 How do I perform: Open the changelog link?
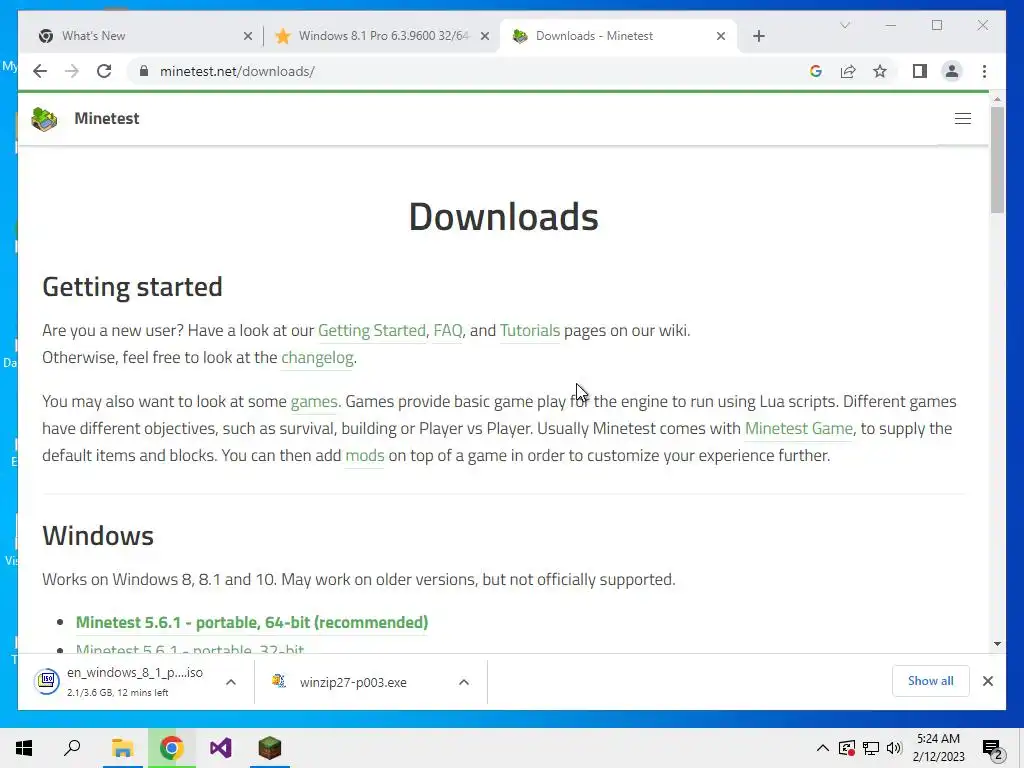click(x=317, y=357)
